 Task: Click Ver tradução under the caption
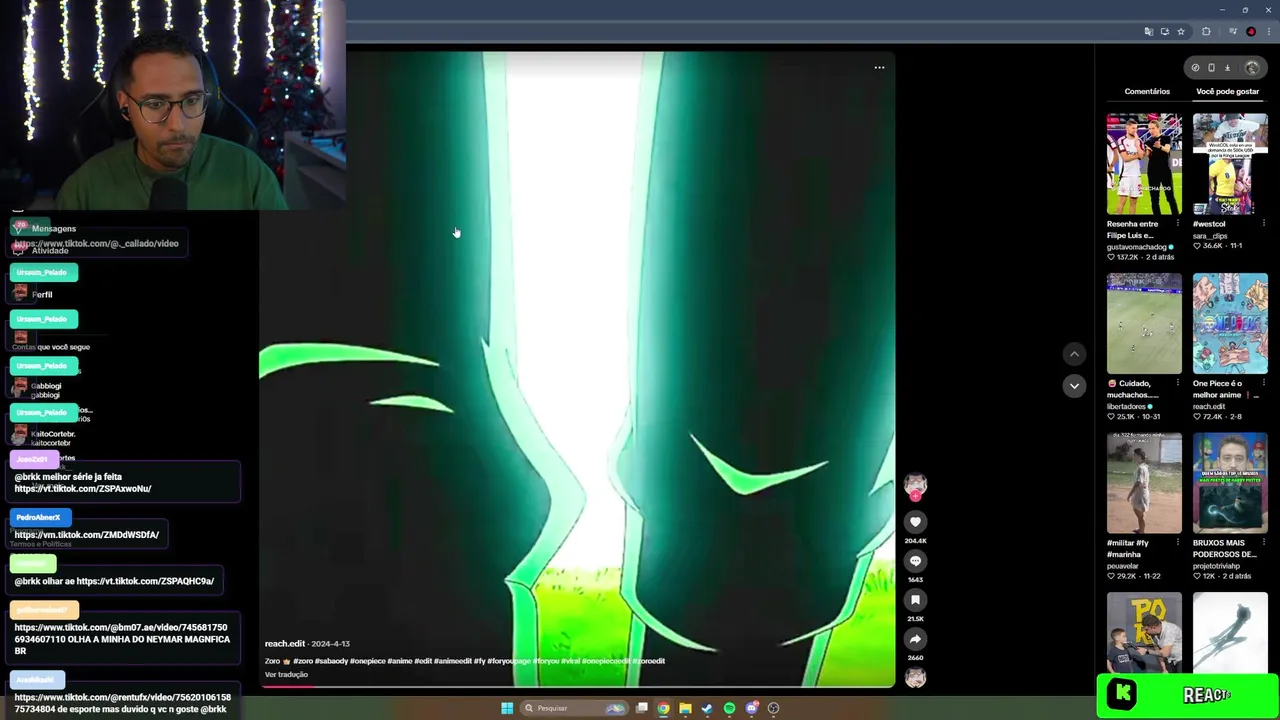(x=286, y=675)
